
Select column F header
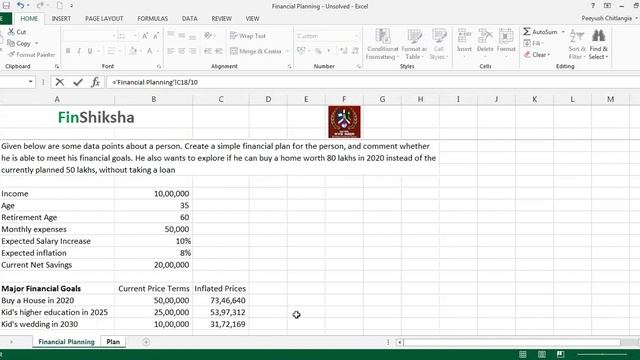coord(344,99)
